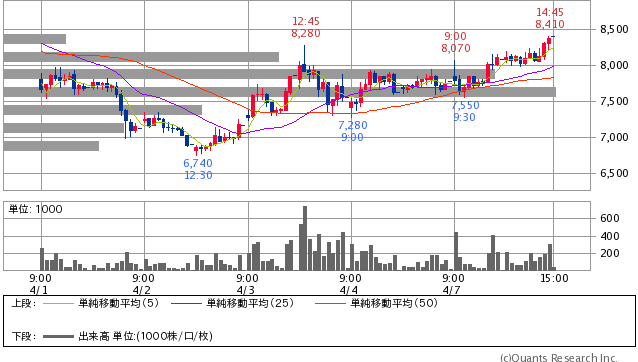
Task: Click the 8,000 price axis label
Action: pyautogui.click(x=614, y=65)
